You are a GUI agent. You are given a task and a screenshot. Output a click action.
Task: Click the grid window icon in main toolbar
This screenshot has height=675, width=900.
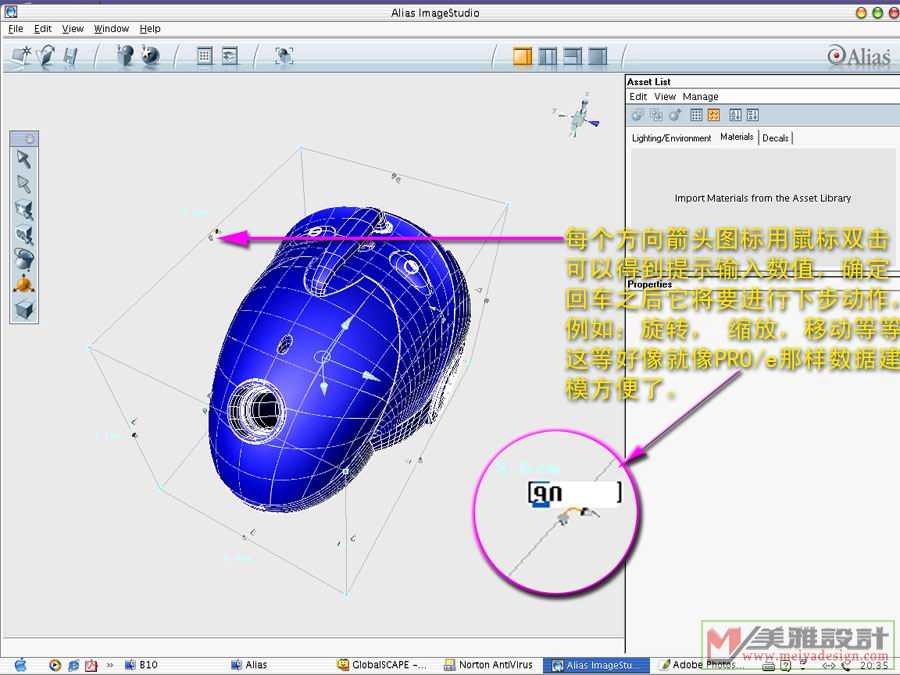[x=204, y=56]
